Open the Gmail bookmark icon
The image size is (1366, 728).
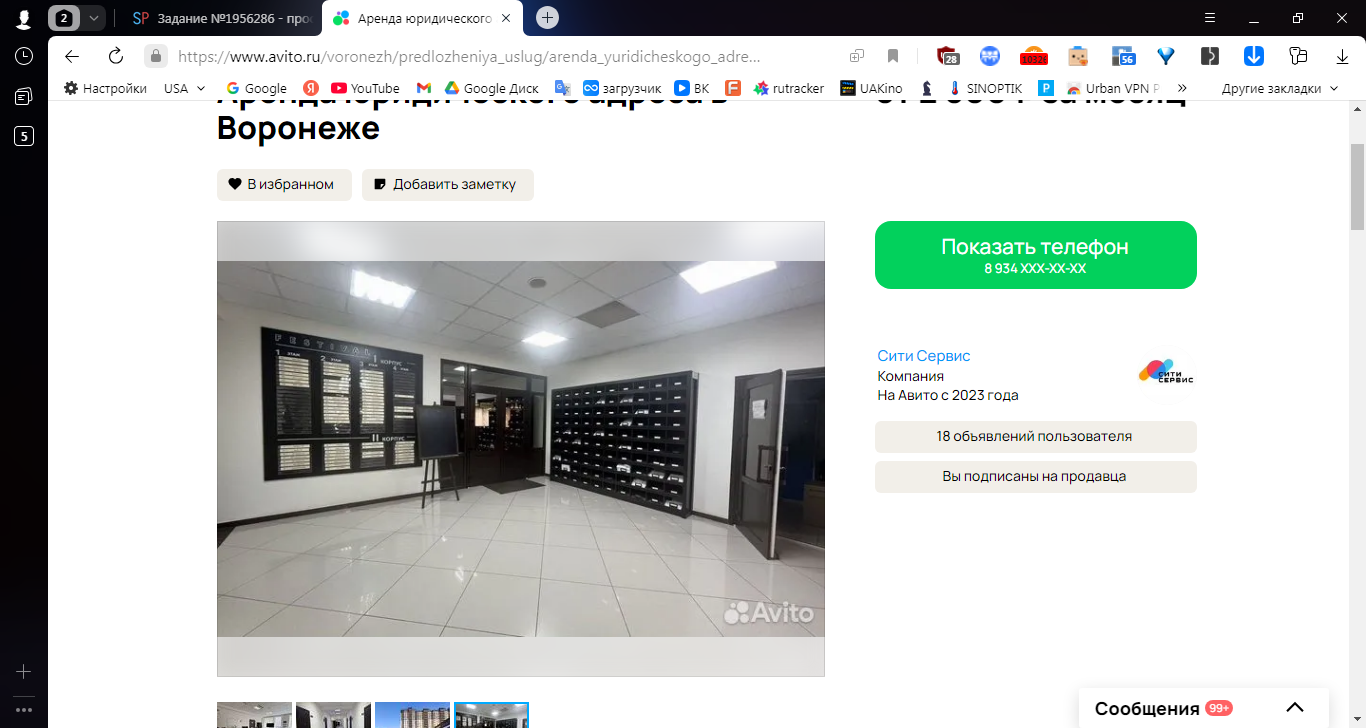[x=424, y=88]
